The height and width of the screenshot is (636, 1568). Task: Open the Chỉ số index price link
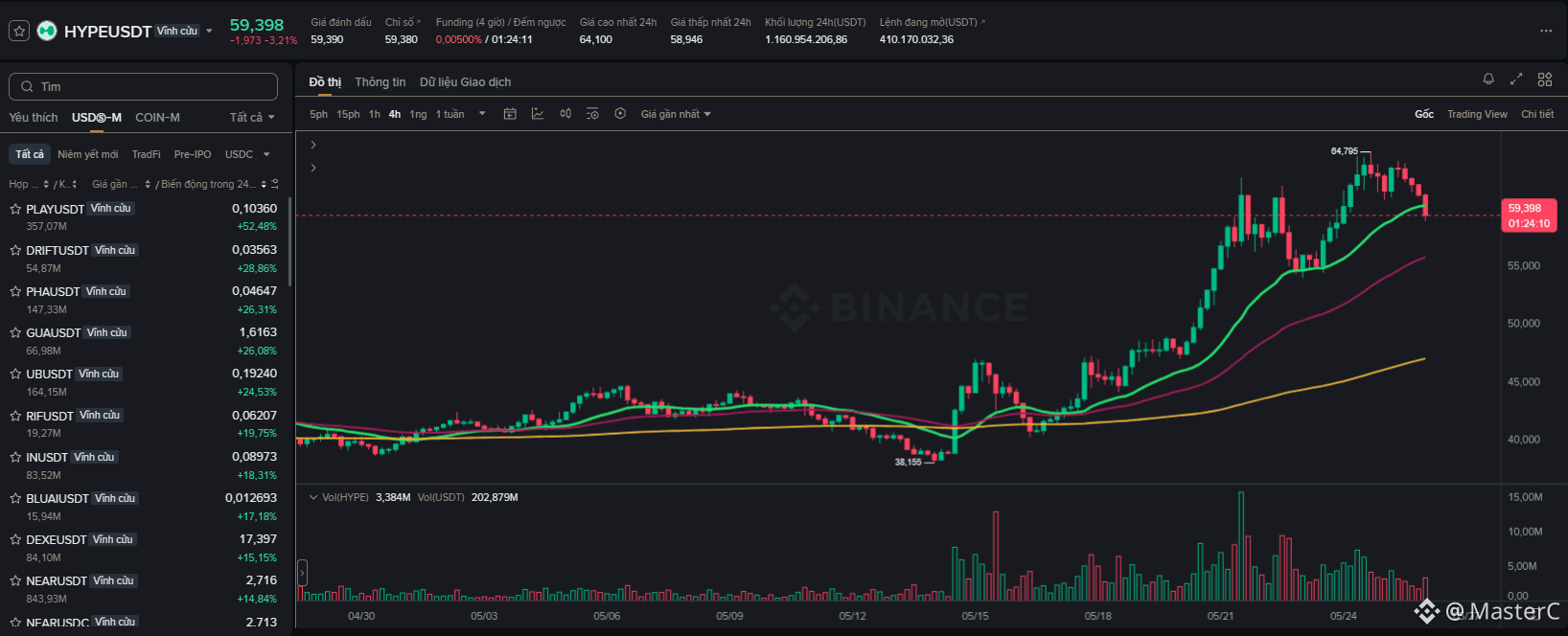pyautogui.click(x=403, y=22)
